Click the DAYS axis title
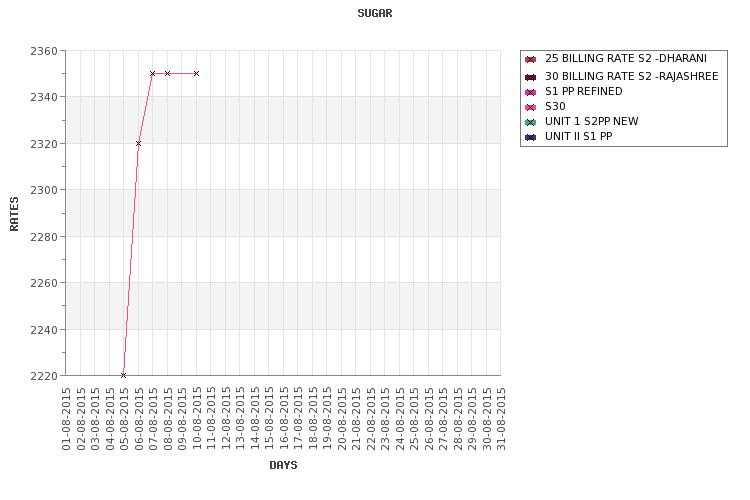750x500 pixels. (283, 465)
